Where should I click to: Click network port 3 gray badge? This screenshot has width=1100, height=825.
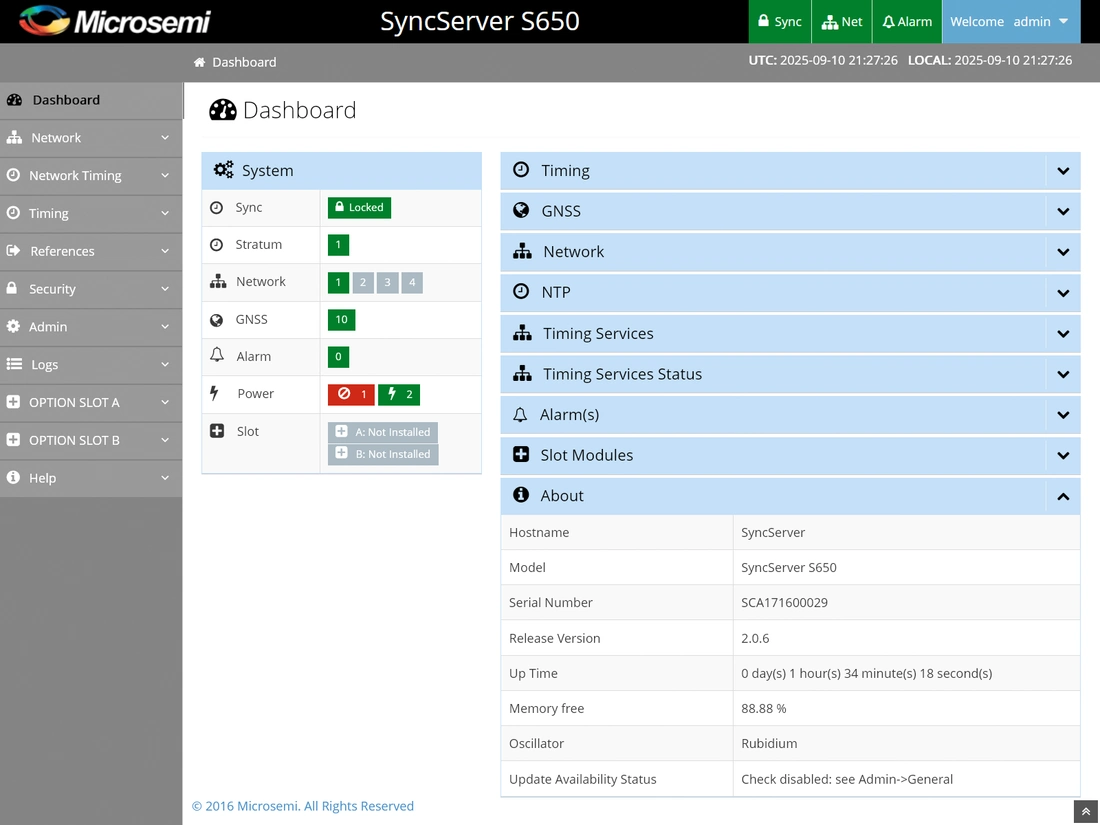(387, 282)
